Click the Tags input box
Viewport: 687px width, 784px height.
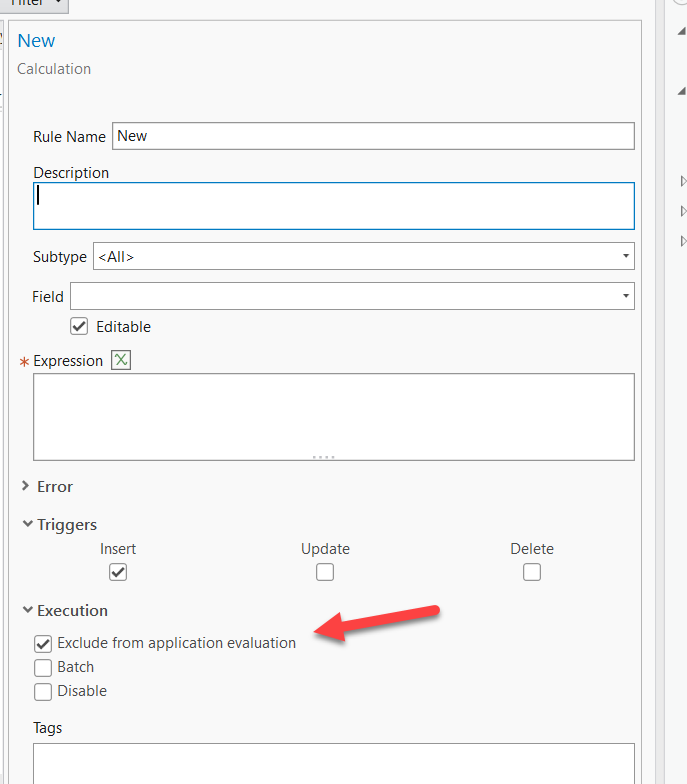[333, 763]
